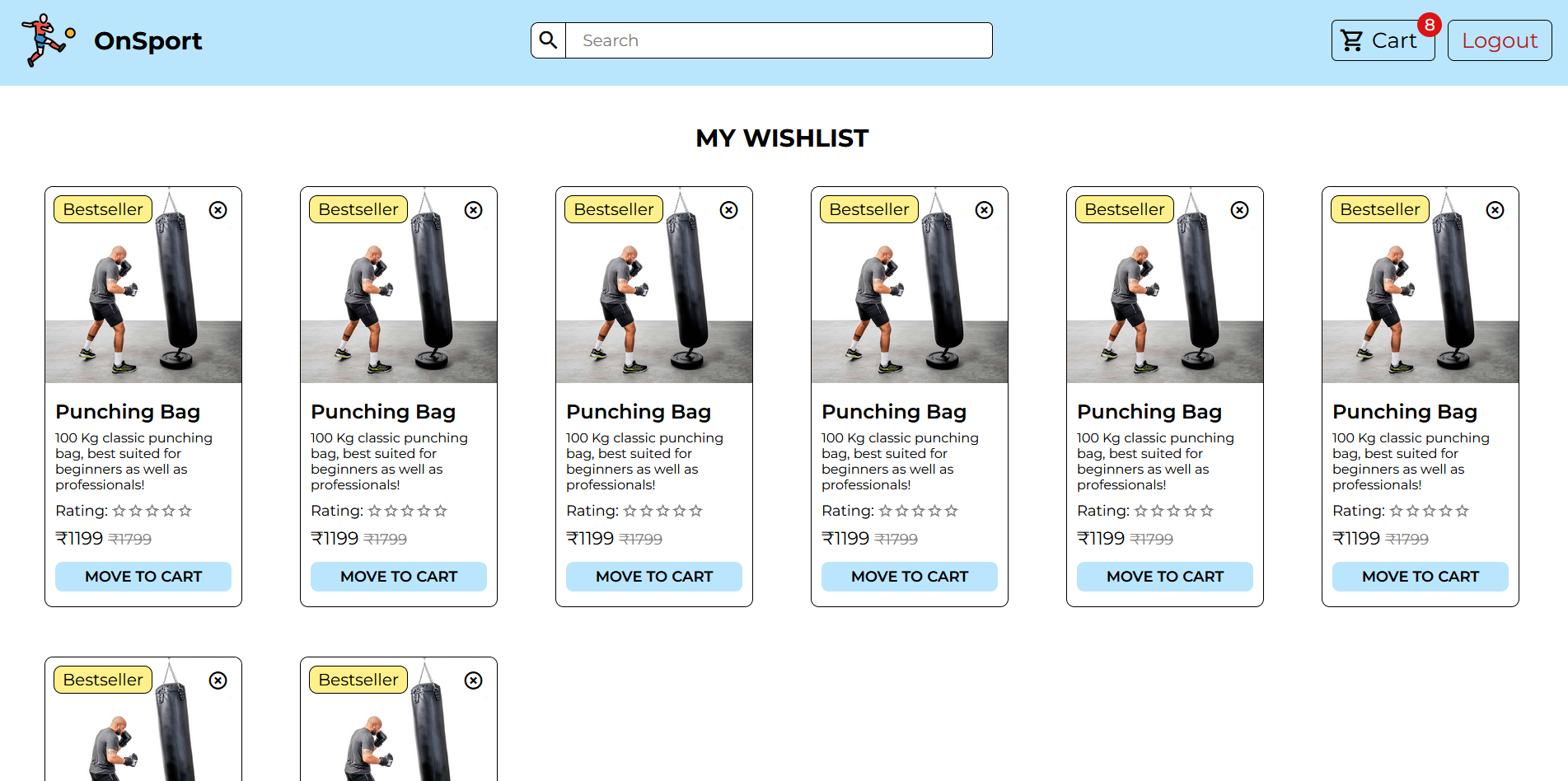The width and height of the screenshot is (1568, 781).
Task: Focus the Search input field
Action: click(779, 40)
